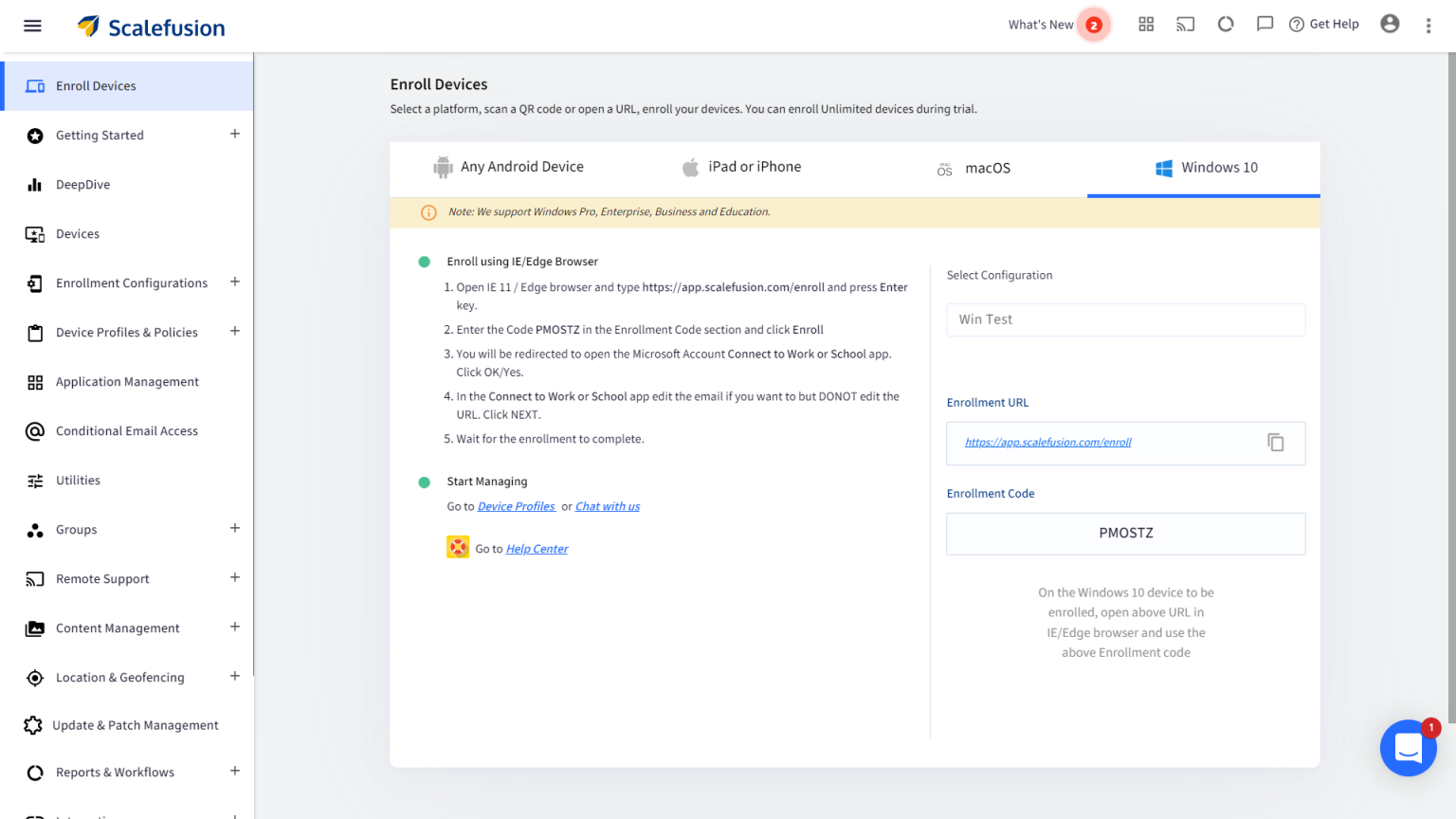
Task: Open the three-dot more options menu
Action: pos(1429,26)
